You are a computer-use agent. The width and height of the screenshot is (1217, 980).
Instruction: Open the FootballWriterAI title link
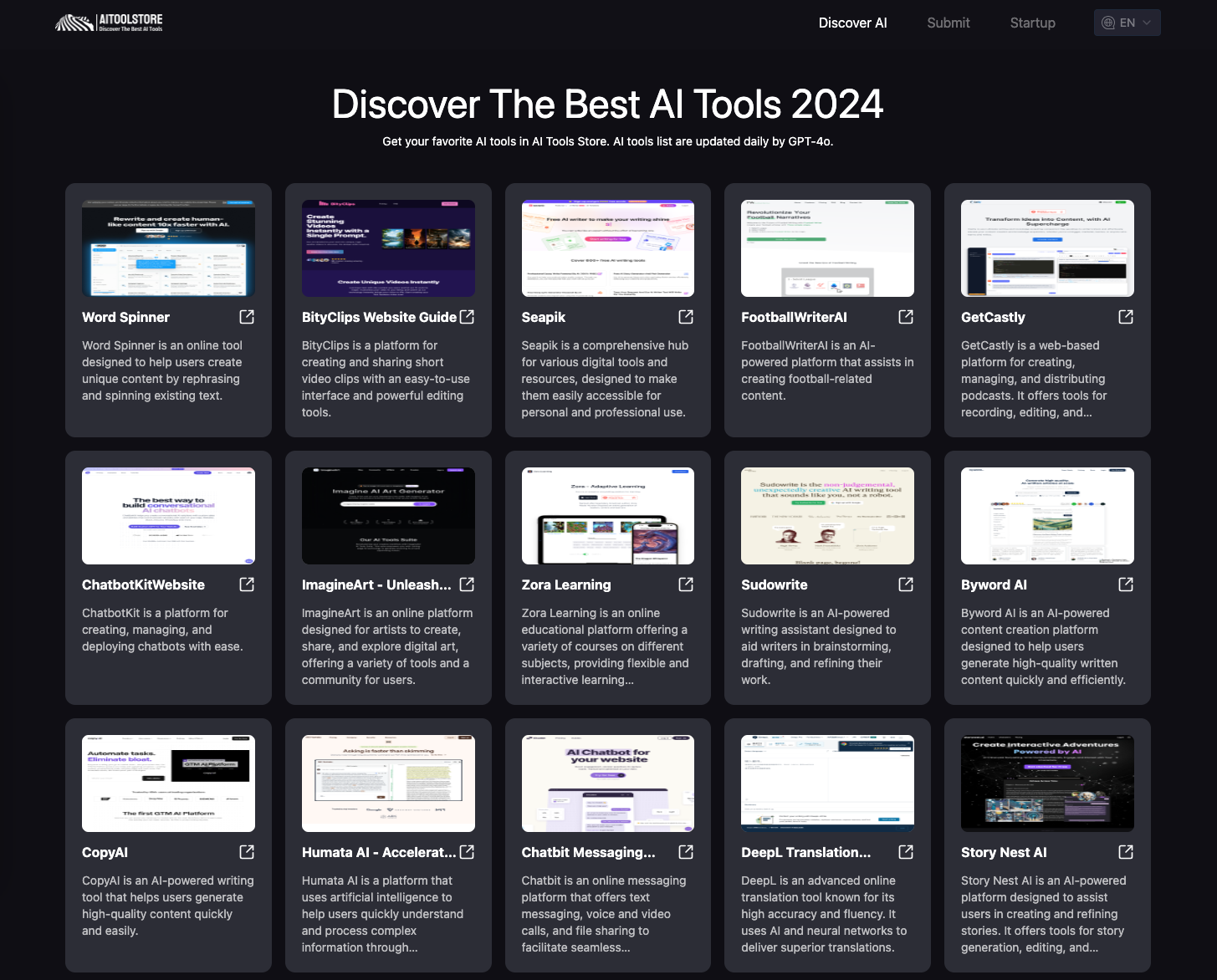point(794,317)
